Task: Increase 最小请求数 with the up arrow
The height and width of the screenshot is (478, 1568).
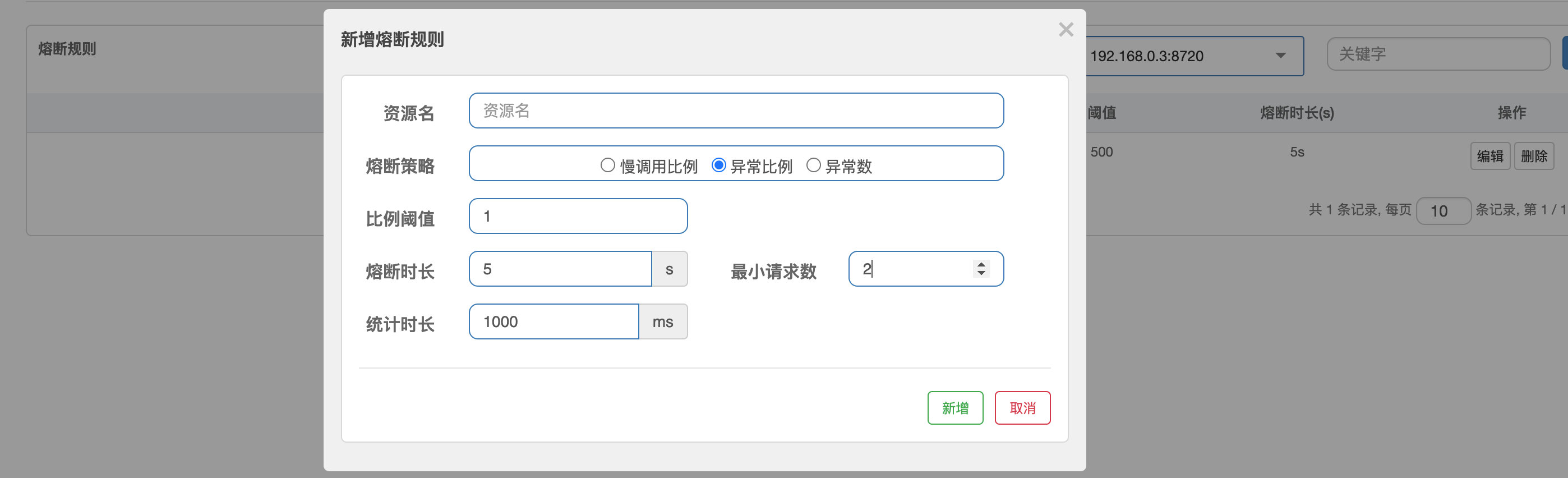Action: [981, 264]
